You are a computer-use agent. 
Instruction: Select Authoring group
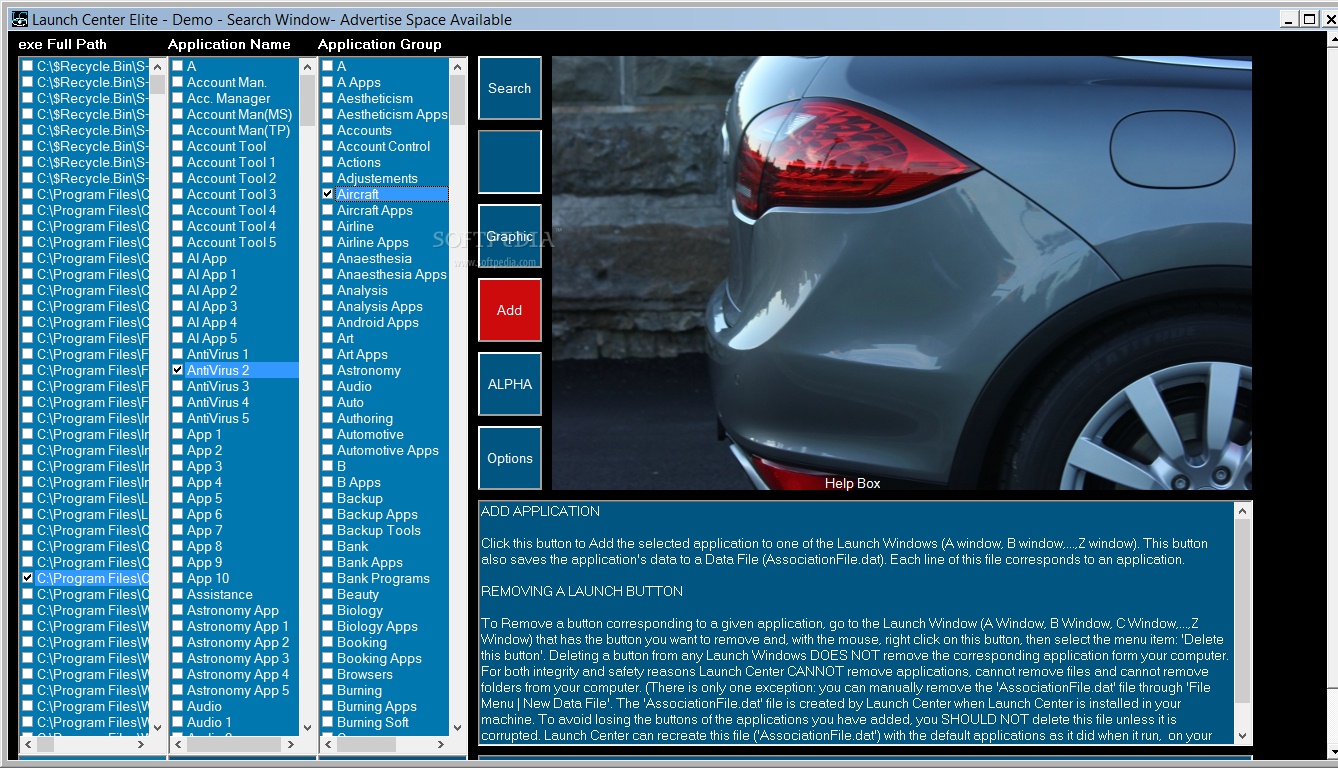coord(364,418)
